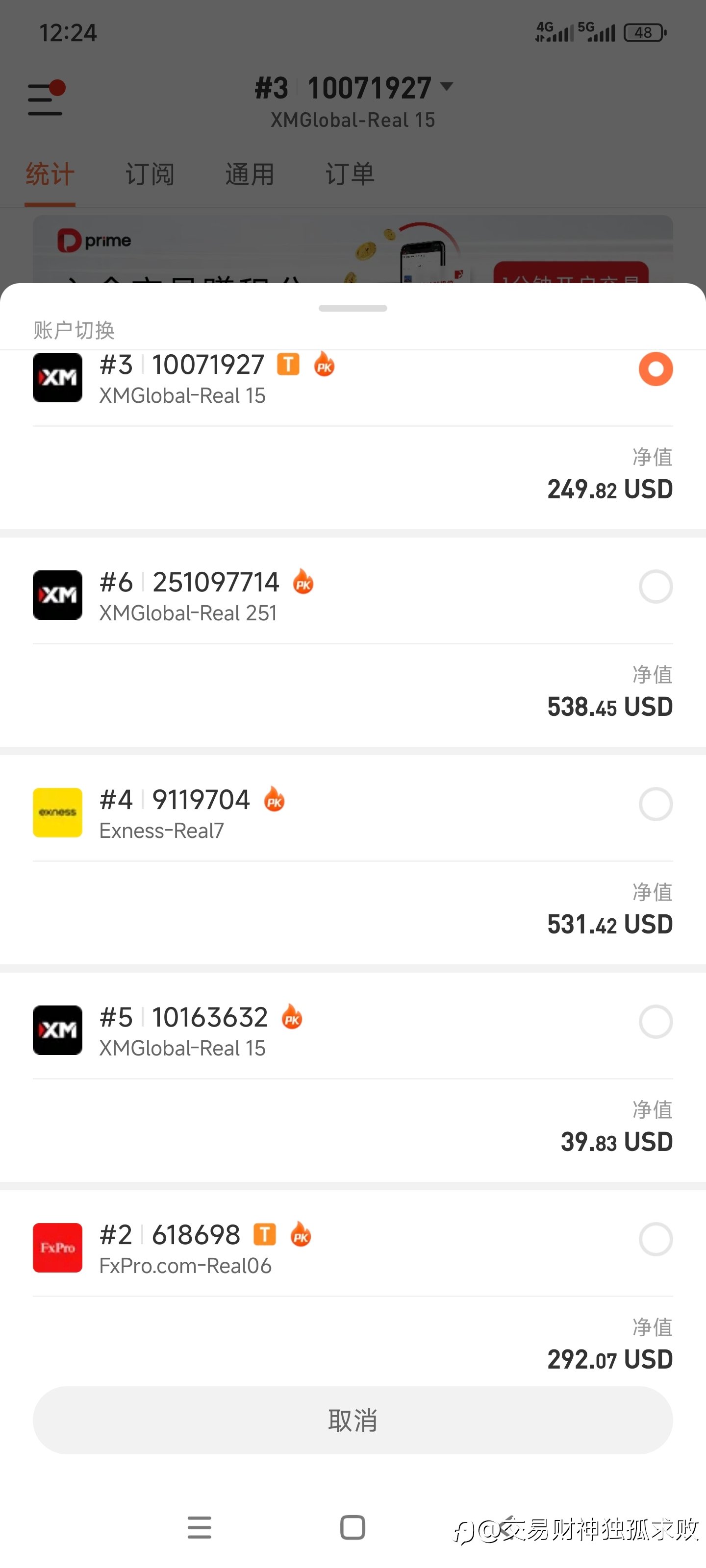Tap the PK flame icon beside 10163632
This screenshot has height=1568, width=706.
pyautogui.click(x=292, y=1017)
